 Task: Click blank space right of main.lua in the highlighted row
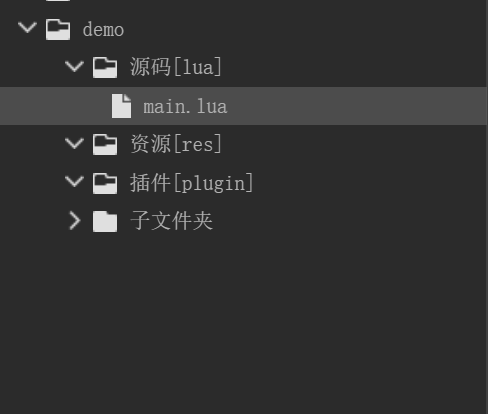click(x=357, y=106)
